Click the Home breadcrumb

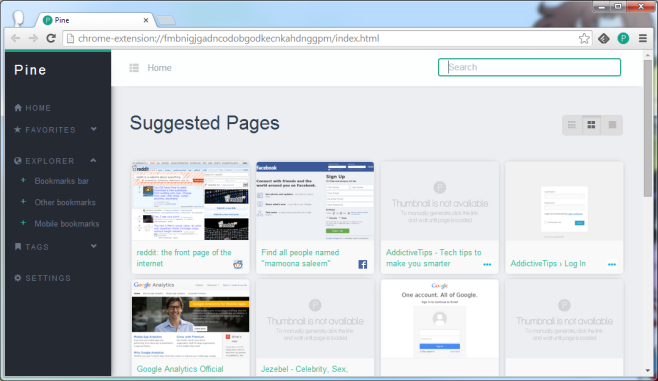(x=159, y=68)
